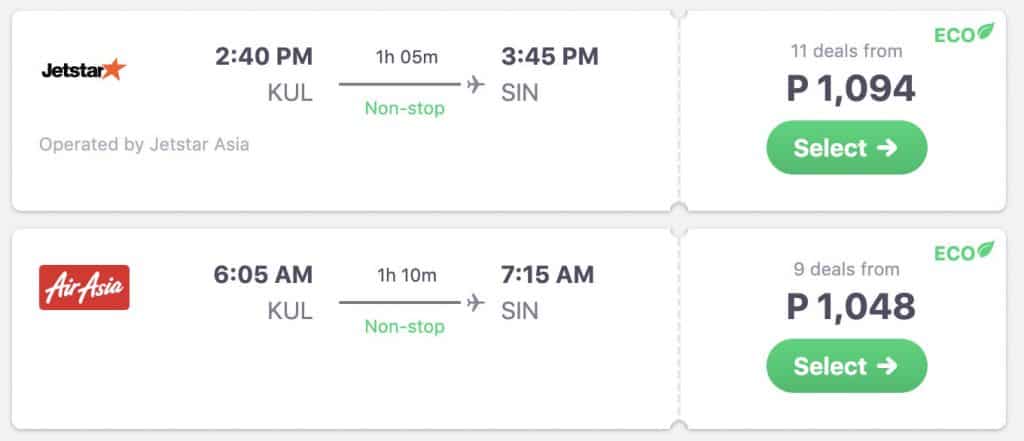1024x441 pixels.
Task: Click the P 1,094 price
Action: 851,89
